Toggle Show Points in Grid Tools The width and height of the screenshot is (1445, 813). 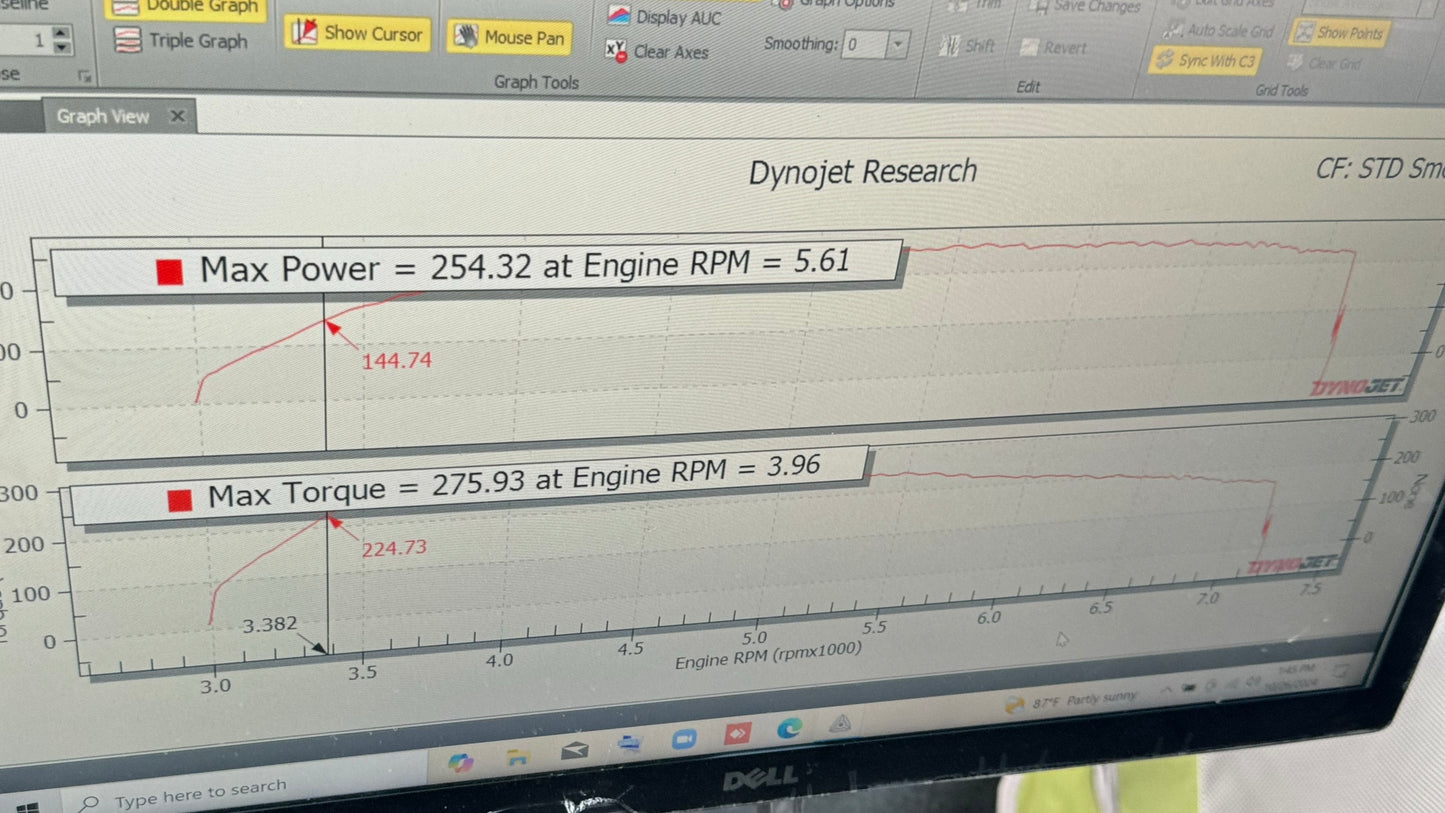pyautogui.click(x=1337, y=33)
